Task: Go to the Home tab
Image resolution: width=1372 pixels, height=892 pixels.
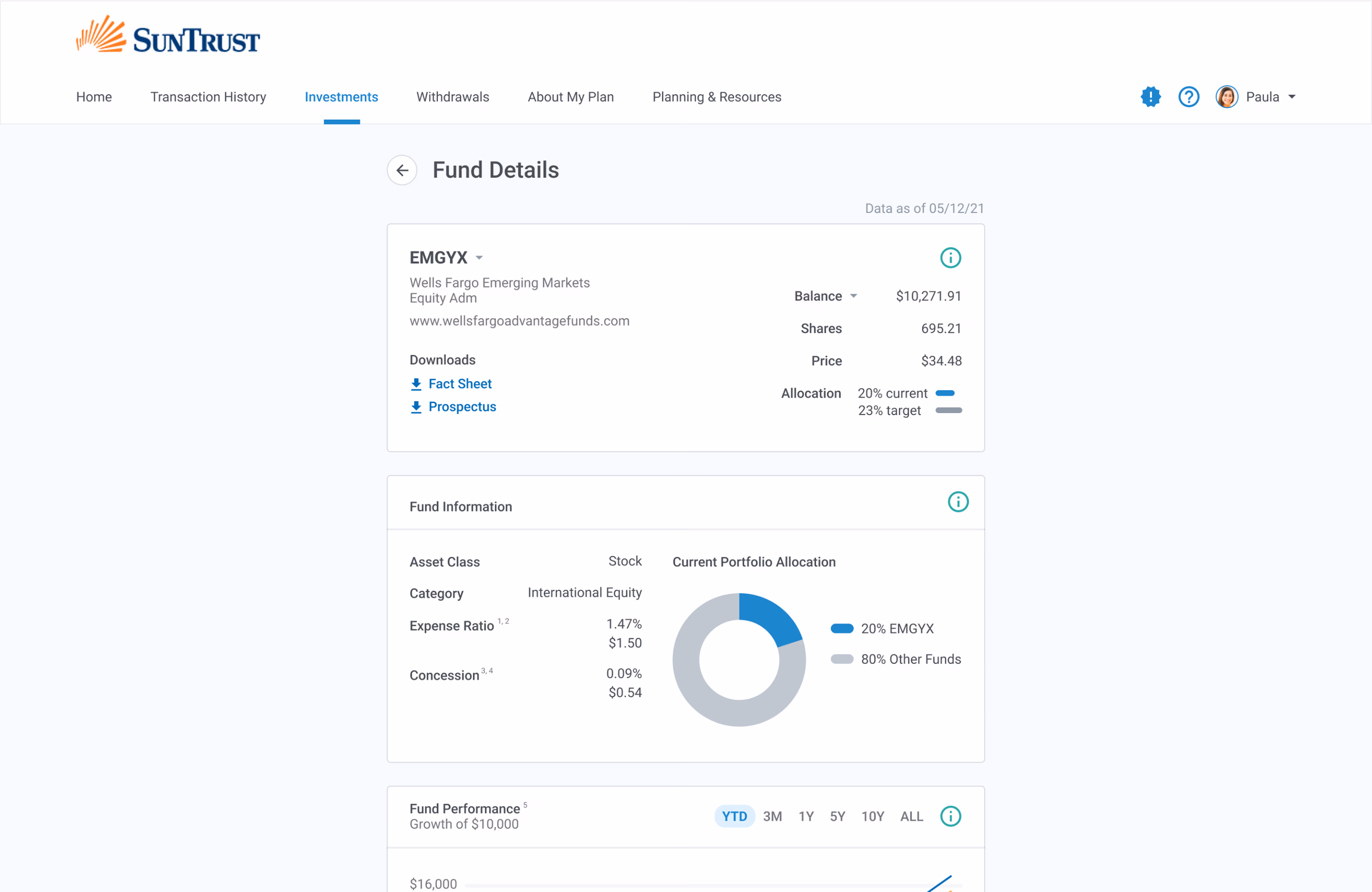Action: pos(94,97)
